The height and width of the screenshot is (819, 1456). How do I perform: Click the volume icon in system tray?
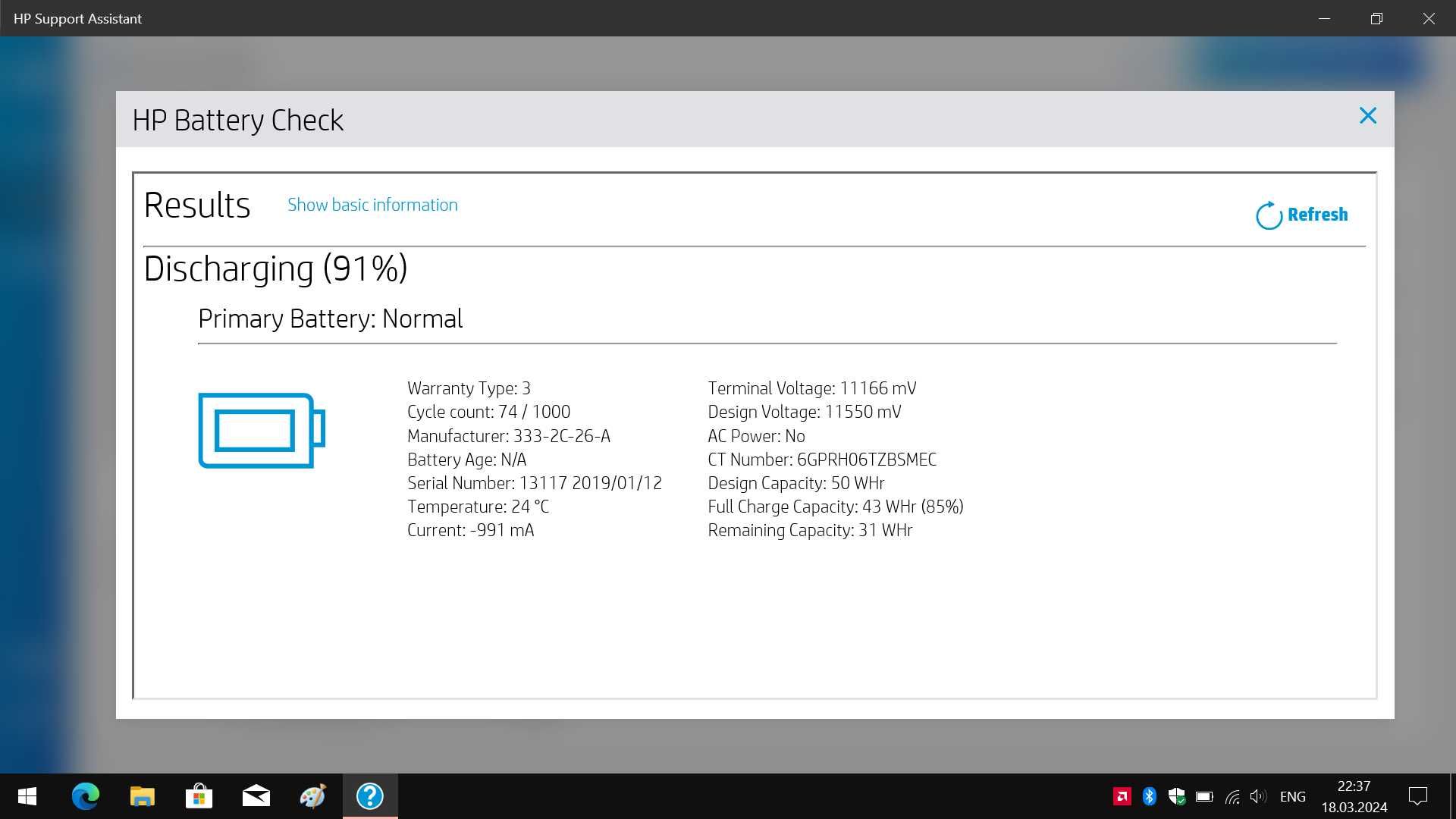click(1259, 795)
